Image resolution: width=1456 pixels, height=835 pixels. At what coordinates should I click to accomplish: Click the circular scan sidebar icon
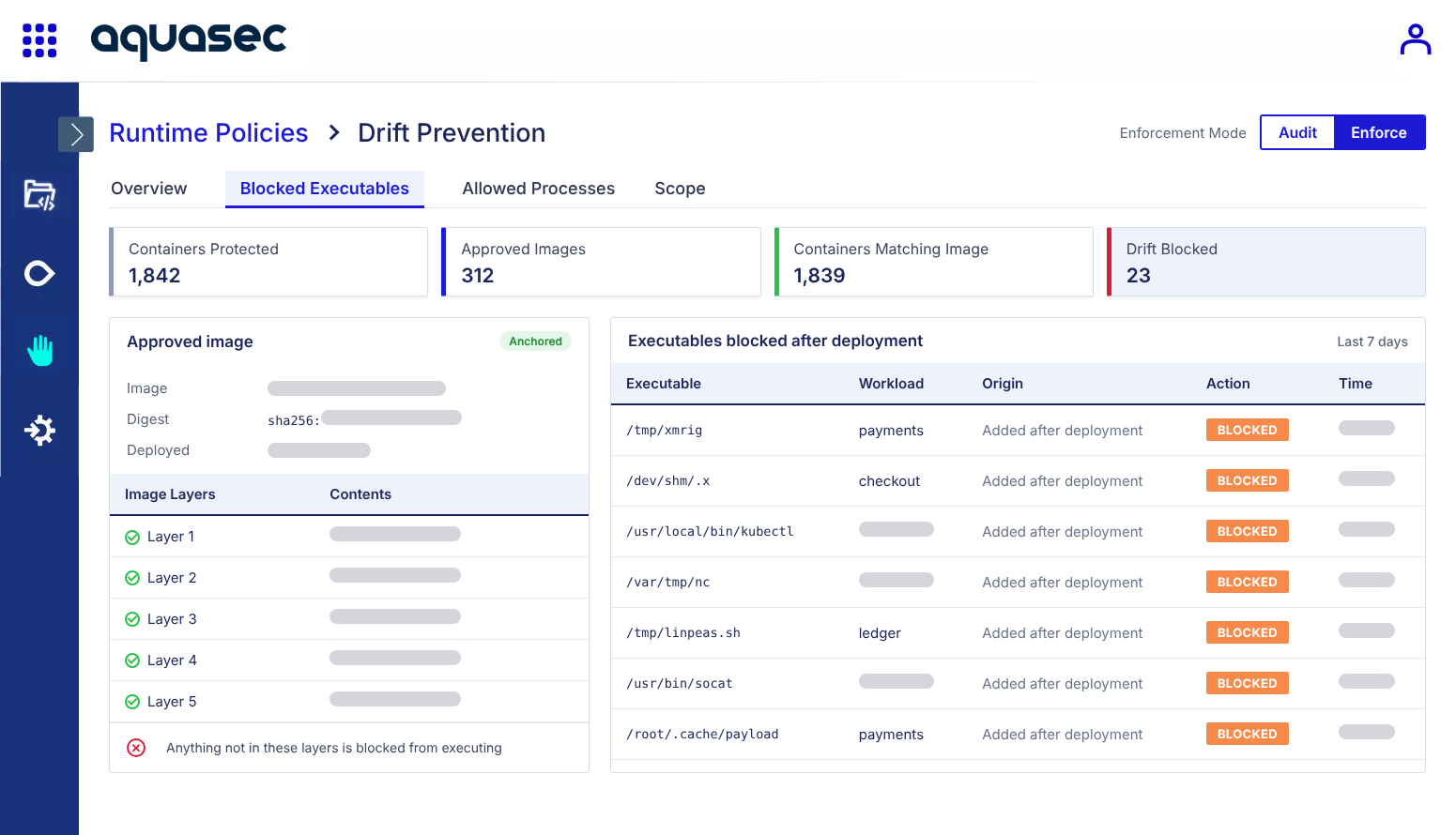(39, 274)
